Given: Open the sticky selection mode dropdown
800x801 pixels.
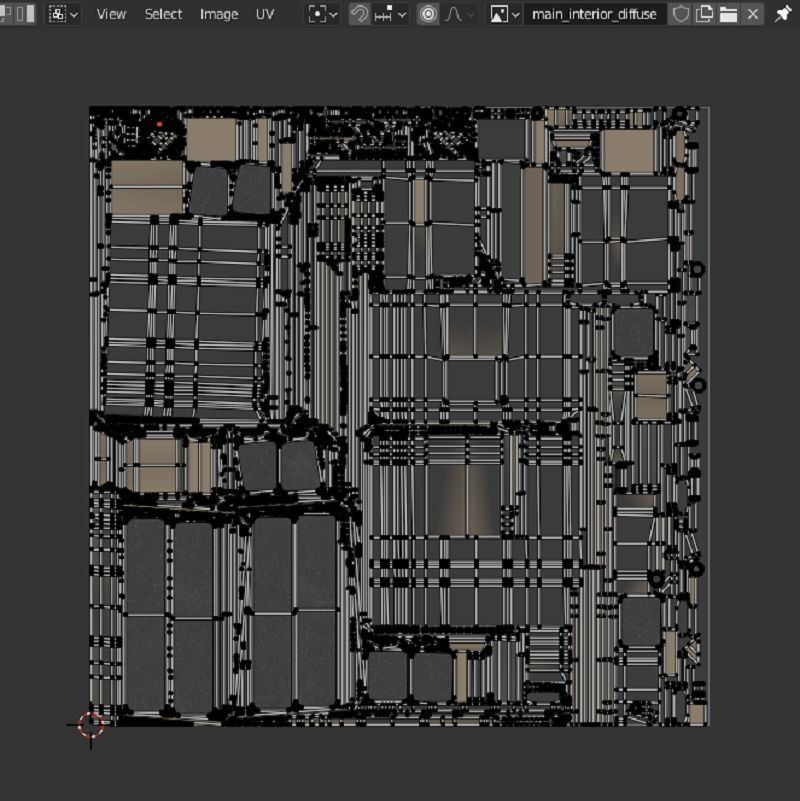Looking at the screenshot, I should pyautogui.click(x=63, y=14).
